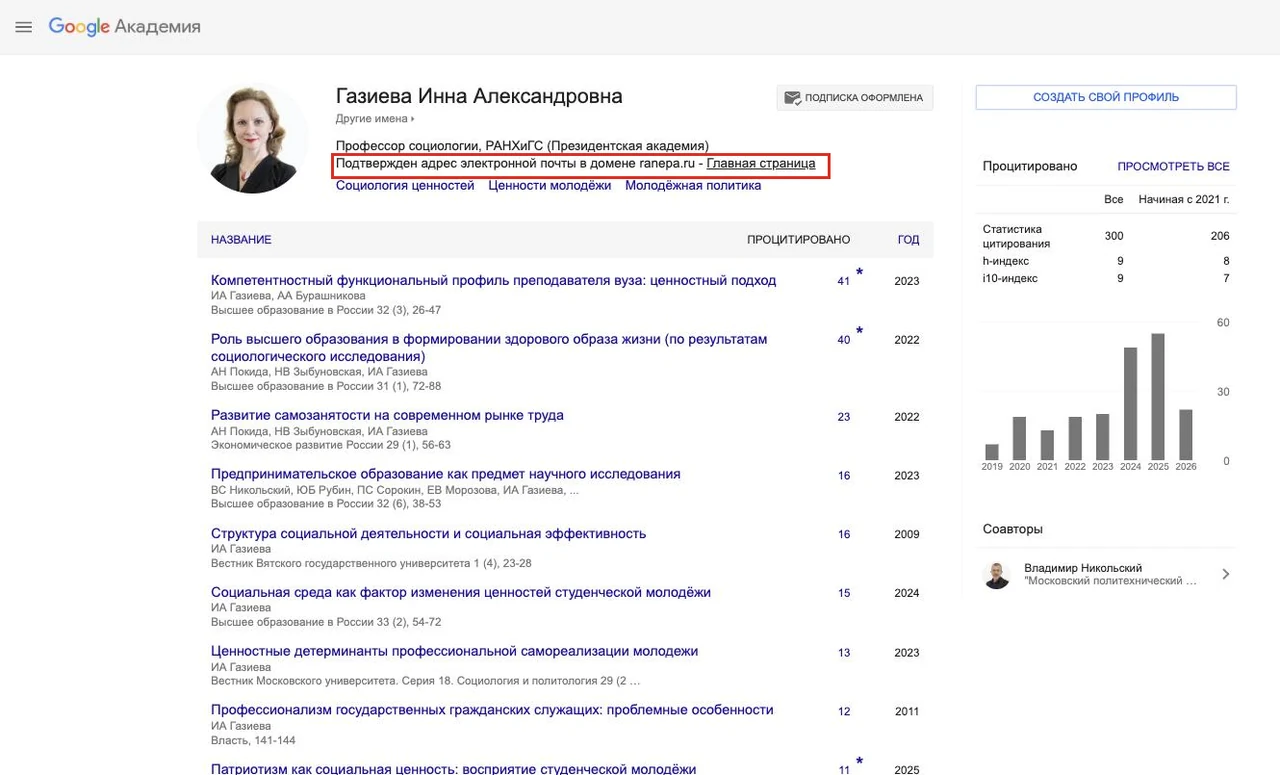The width and height of the screenshot is (1280, 775).
Task: Click journal text Власть, 141-144
Action: click(253, 740)
